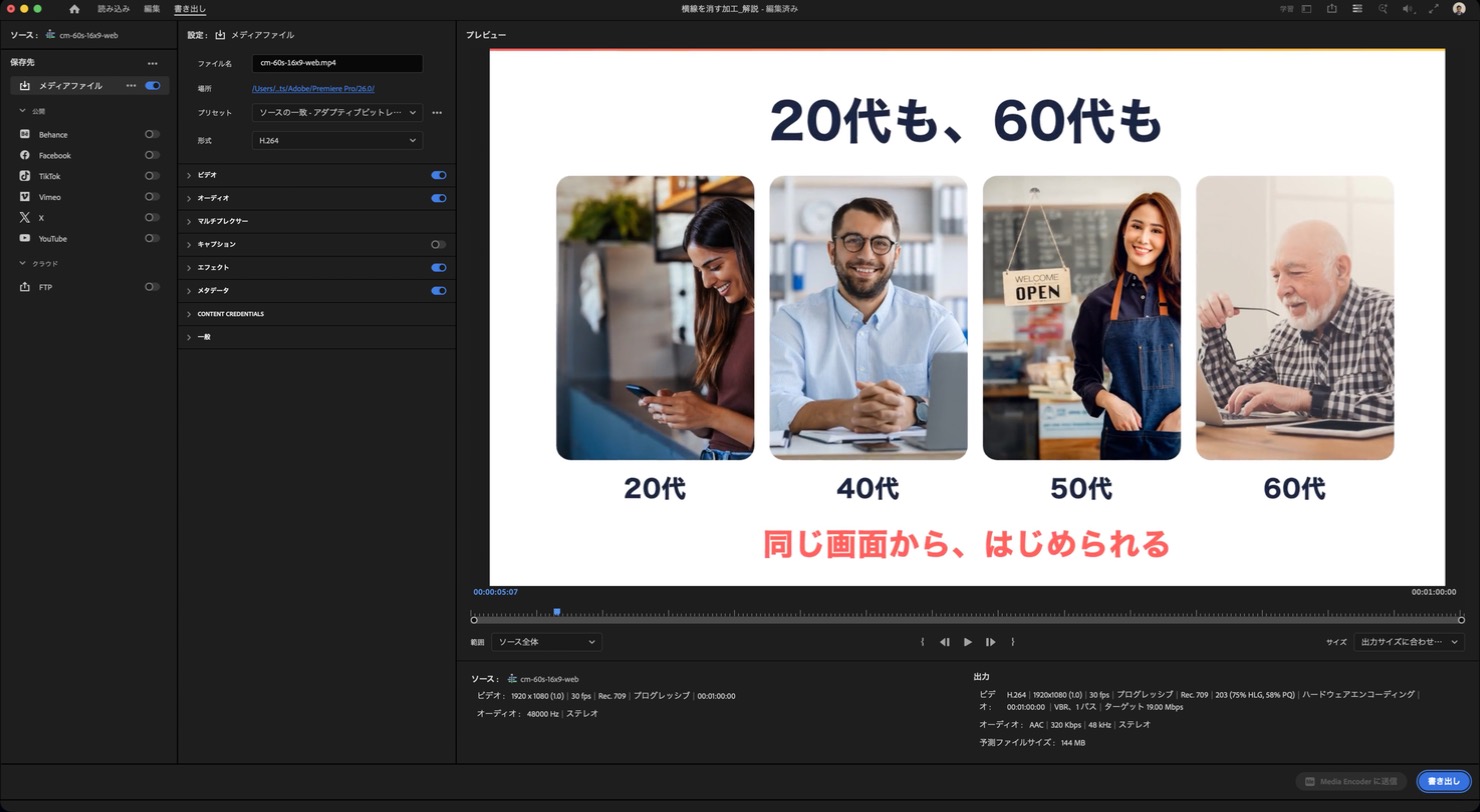Step forward one frame
The image size is (1480, 812).
pos(990,642)
